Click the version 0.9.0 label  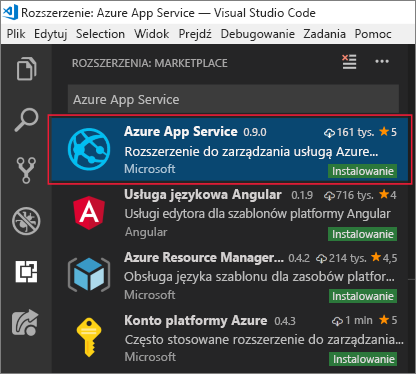pos(255,132)
